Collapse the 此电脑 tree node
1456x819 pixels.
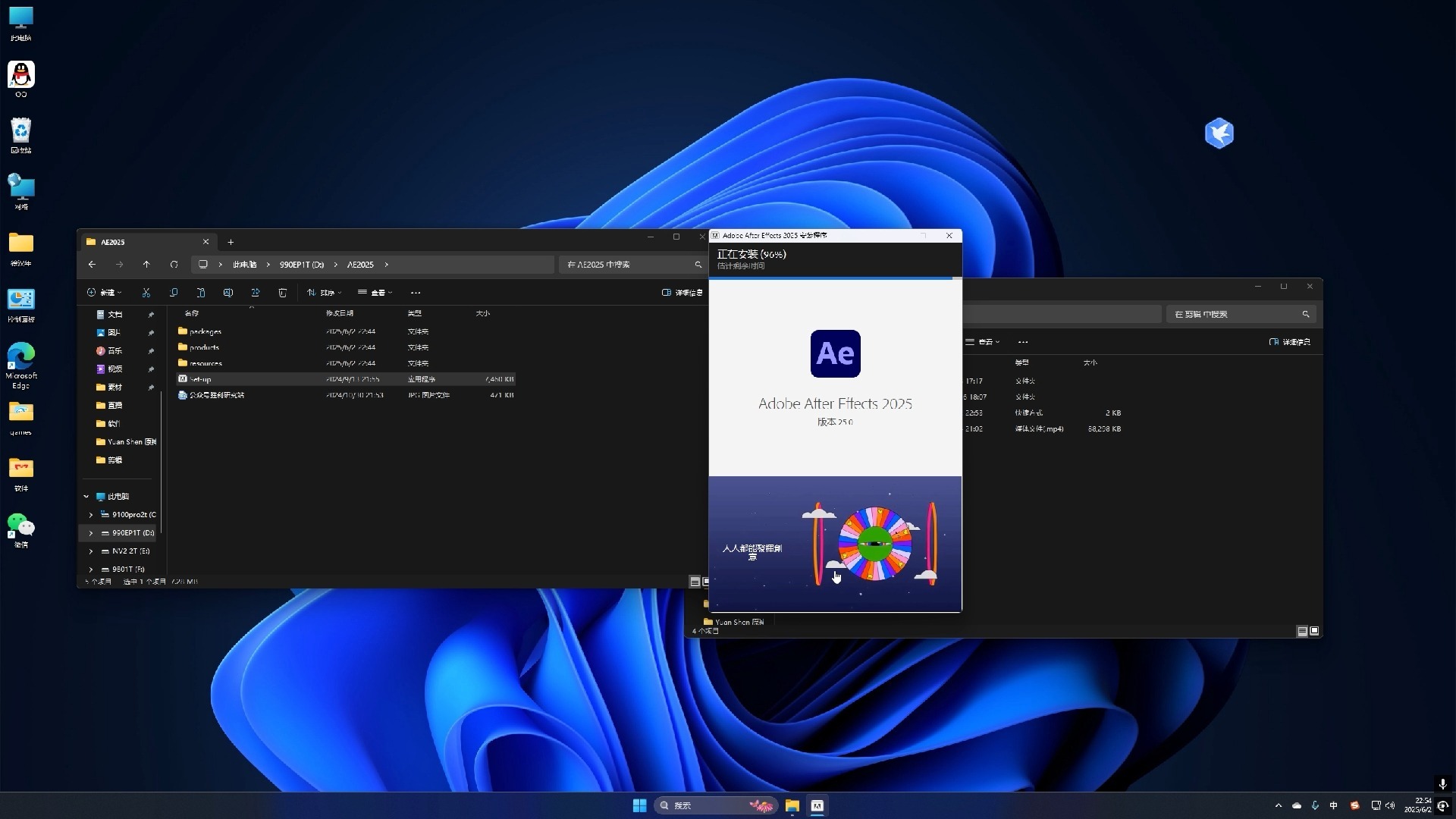[86, 497]
